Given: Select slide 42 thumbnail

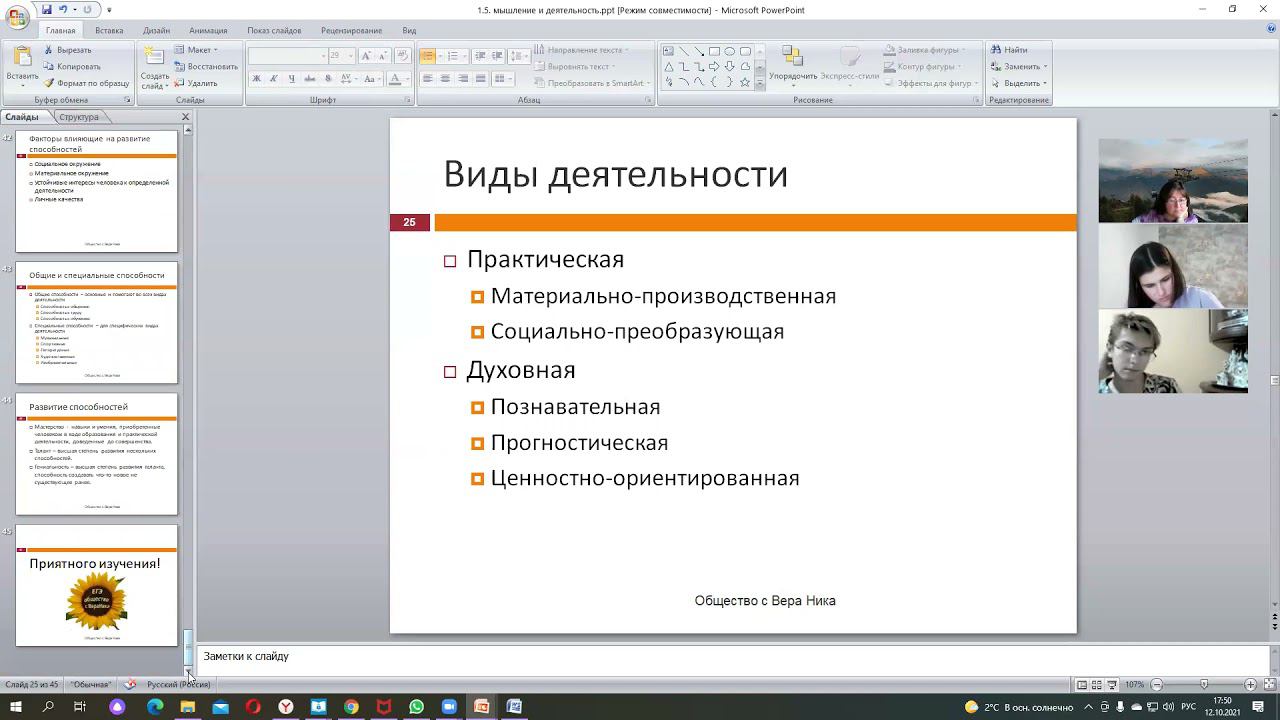Looking at the screenshot, I should click(x=96, y=190).
